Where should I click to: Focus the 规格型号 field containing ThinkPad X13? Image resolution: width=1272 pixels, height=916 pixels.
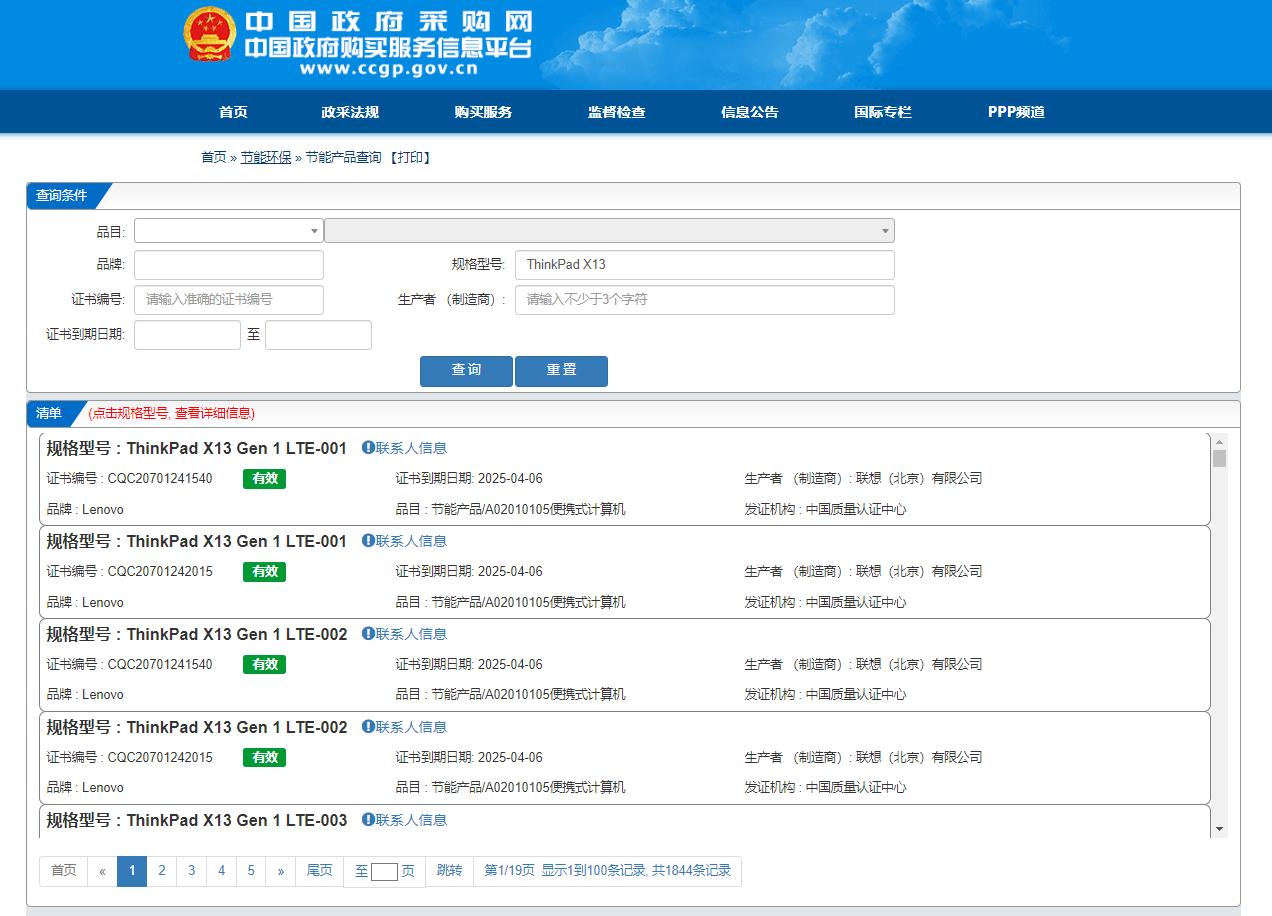pos(705,265)
